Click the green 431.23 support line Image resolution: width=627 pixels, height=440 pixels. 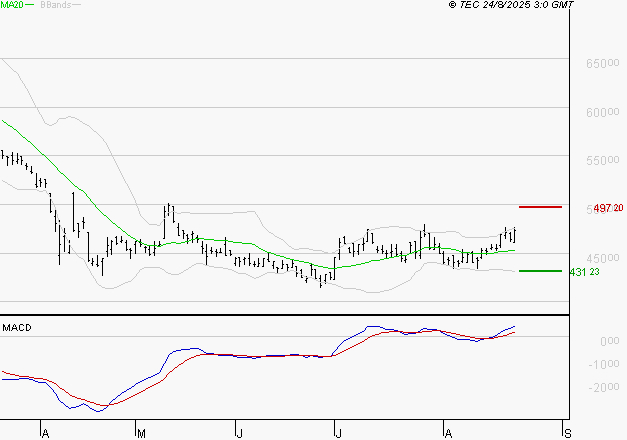coord(539,271)
